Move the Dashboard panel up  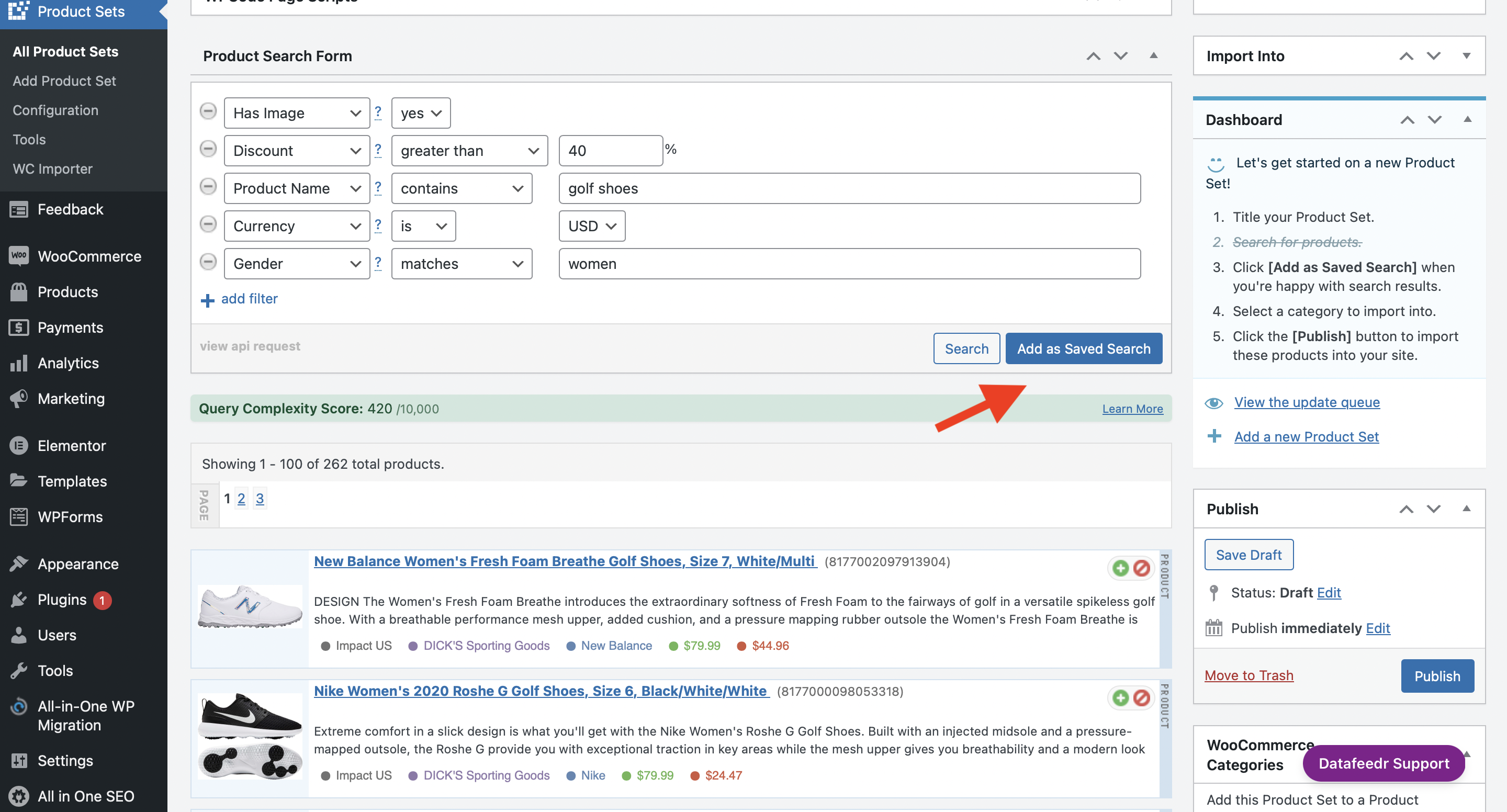coord(1407,119)
